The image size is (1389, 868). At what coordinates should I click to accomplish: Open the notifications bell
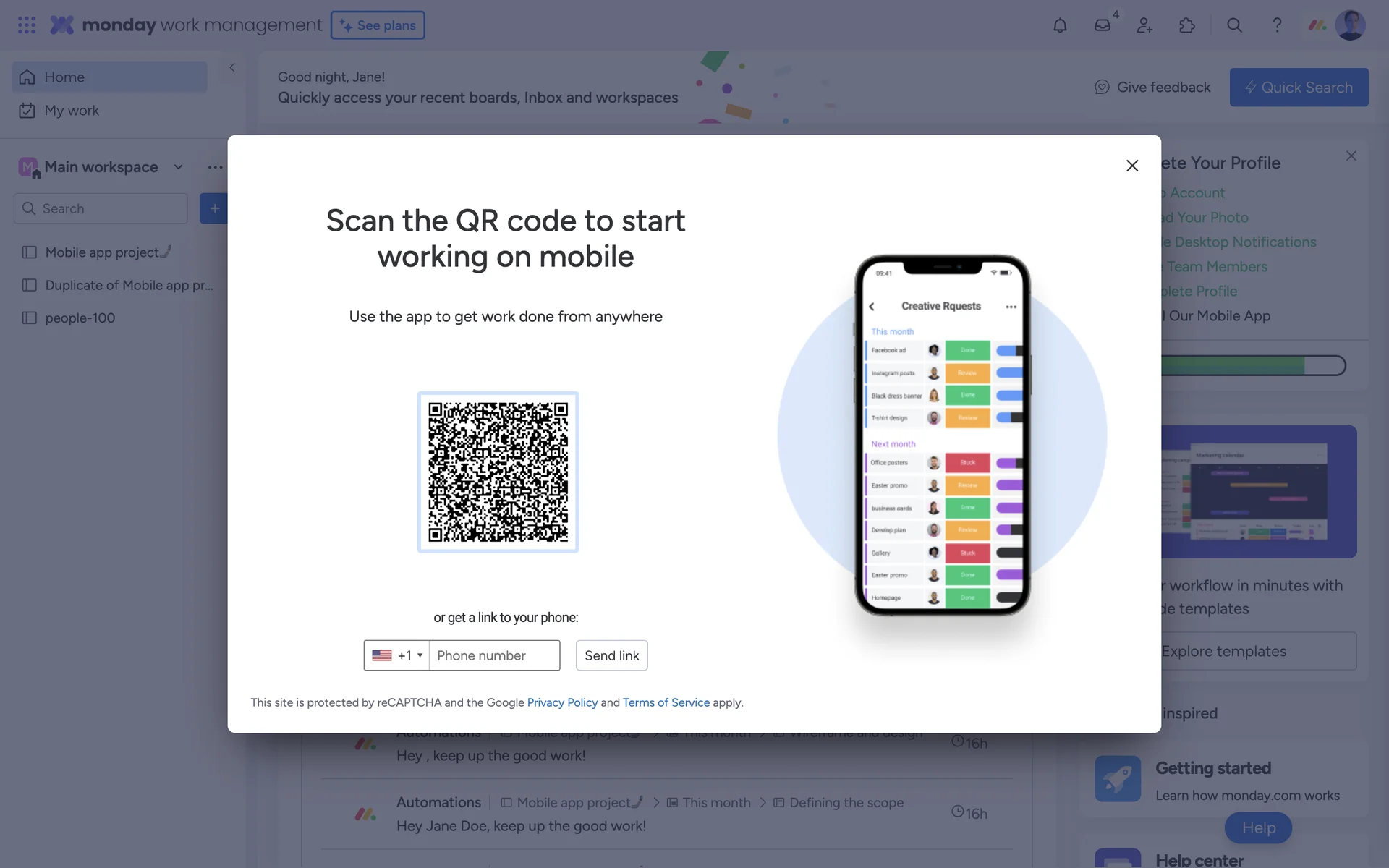click(x=1060, y=25)
